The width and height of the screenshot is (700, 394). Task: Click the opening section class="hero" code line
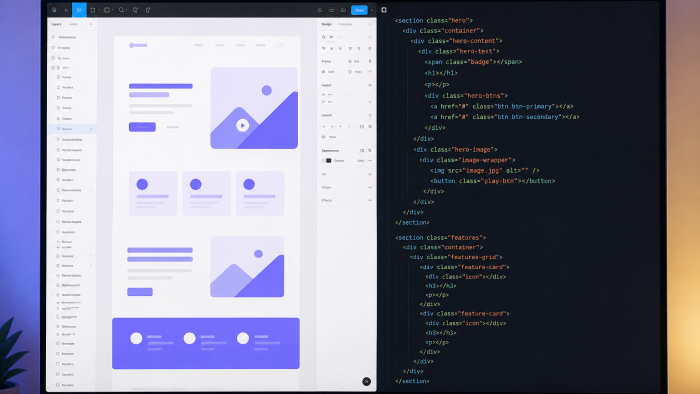tap(433, 21)
